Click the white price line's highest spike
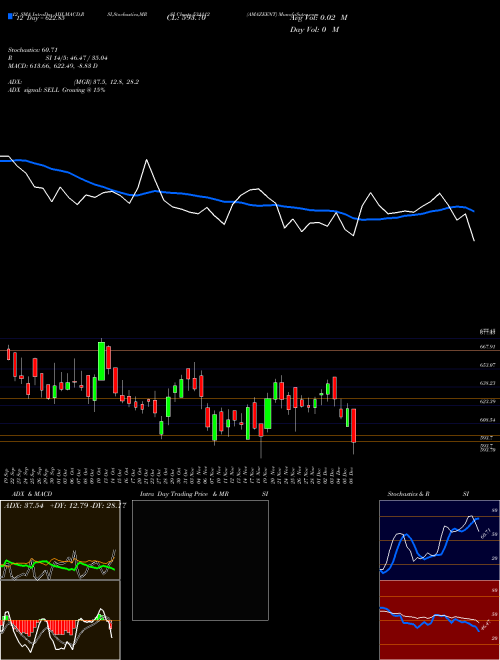The width and height of the screenshot is (500, 660). tap(146, 160)
